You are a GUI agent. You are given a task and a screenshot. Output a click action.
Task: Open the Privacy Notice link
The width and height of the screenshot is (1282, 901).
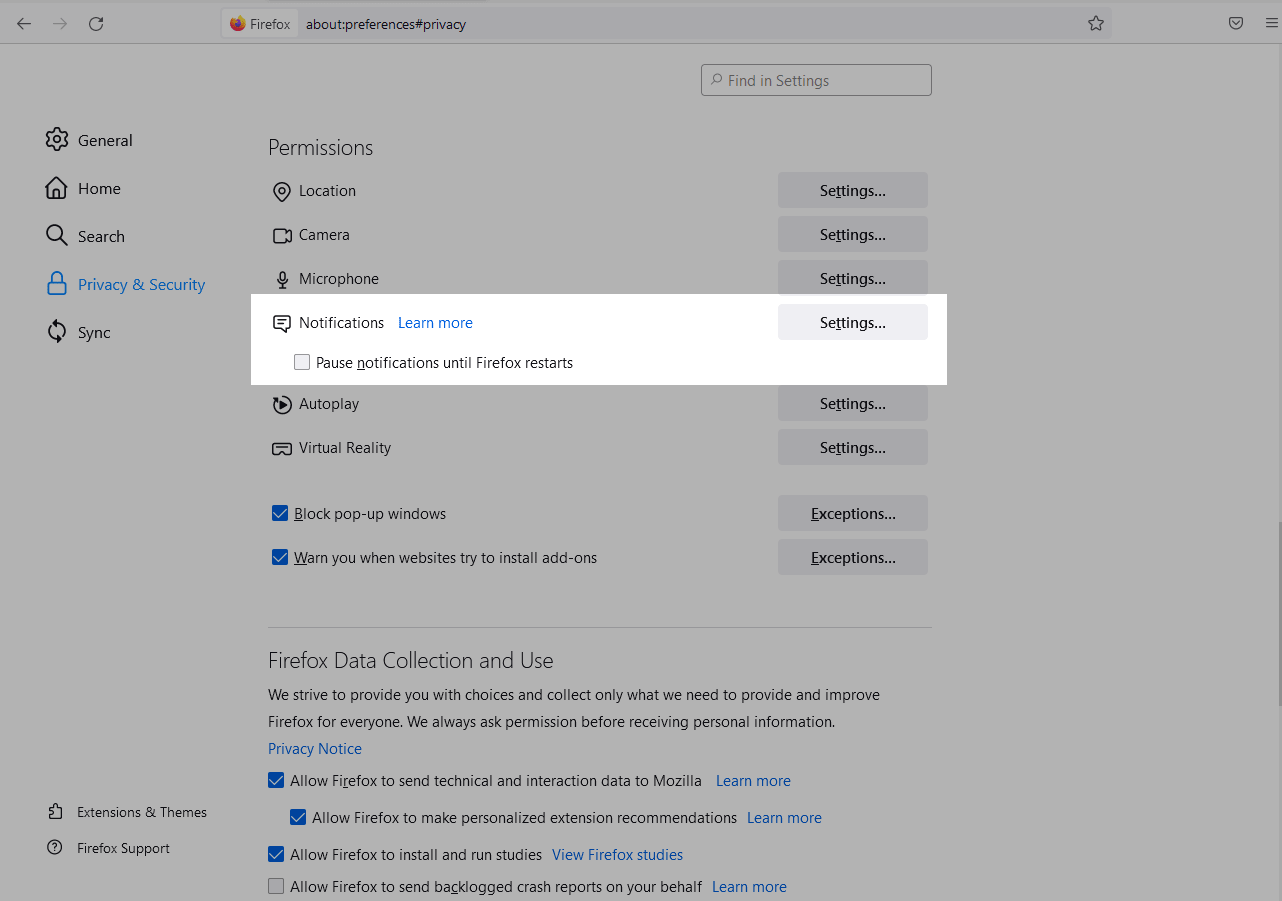[315, 749]
